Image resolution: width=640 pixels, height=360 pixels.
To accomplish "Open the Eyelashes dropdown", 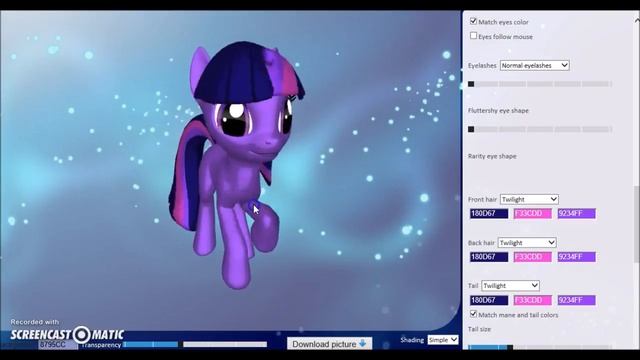I will (534, 65).
